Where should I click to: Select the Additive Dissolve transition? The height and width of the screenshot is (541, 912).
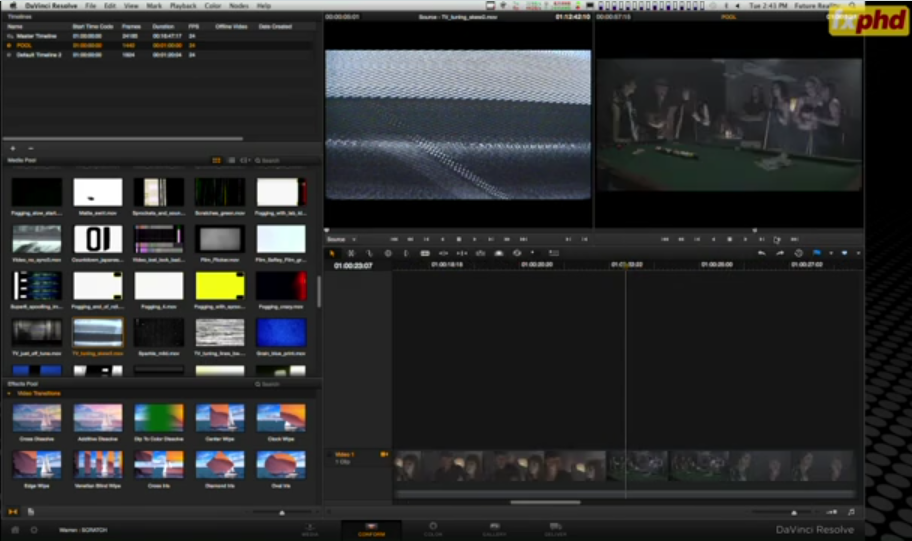(x=98, y=418)
